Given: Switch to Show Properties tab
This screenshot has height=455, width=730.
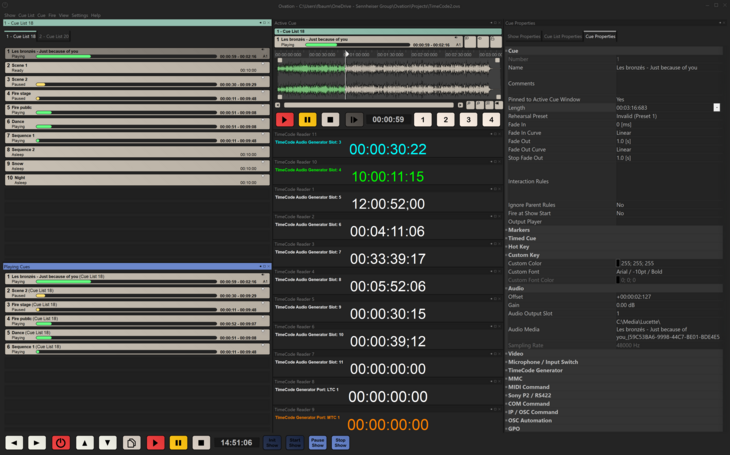Looking at the screenshot, I should [x=524, y=36].
